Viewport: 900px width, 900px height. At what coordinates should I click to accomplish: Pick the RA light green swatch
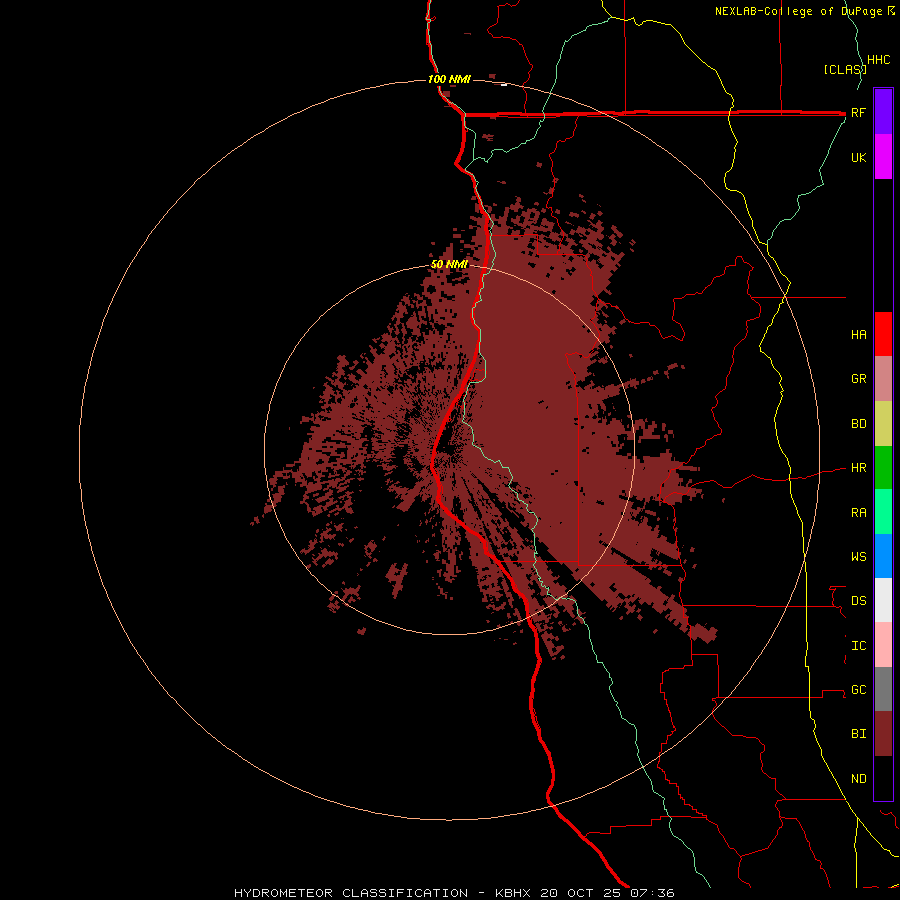883,512
